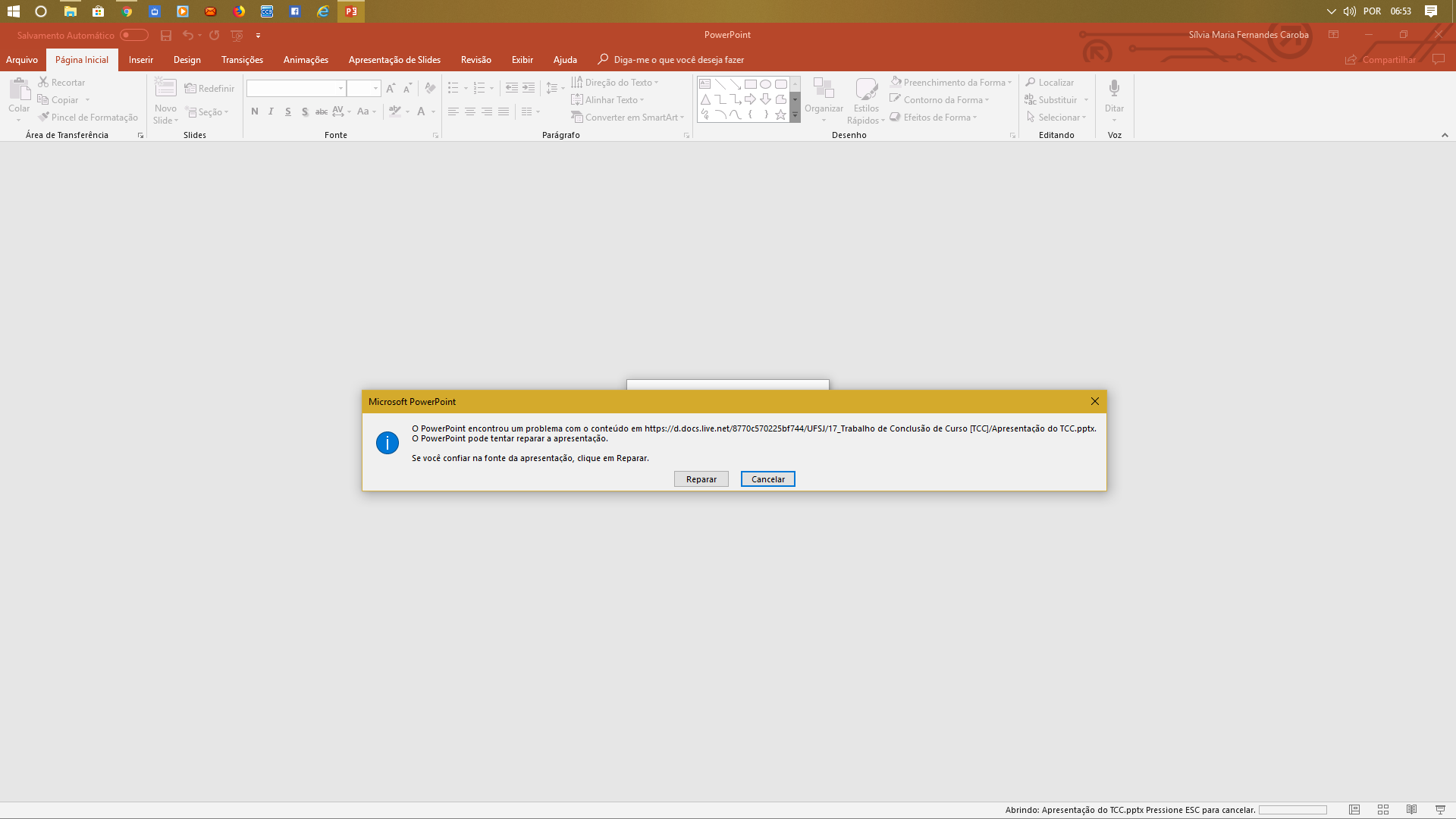Click the Novo Slide icon
Image resolution: width=1456 pixels, height=819 pixels.
(x=165, y=89)
